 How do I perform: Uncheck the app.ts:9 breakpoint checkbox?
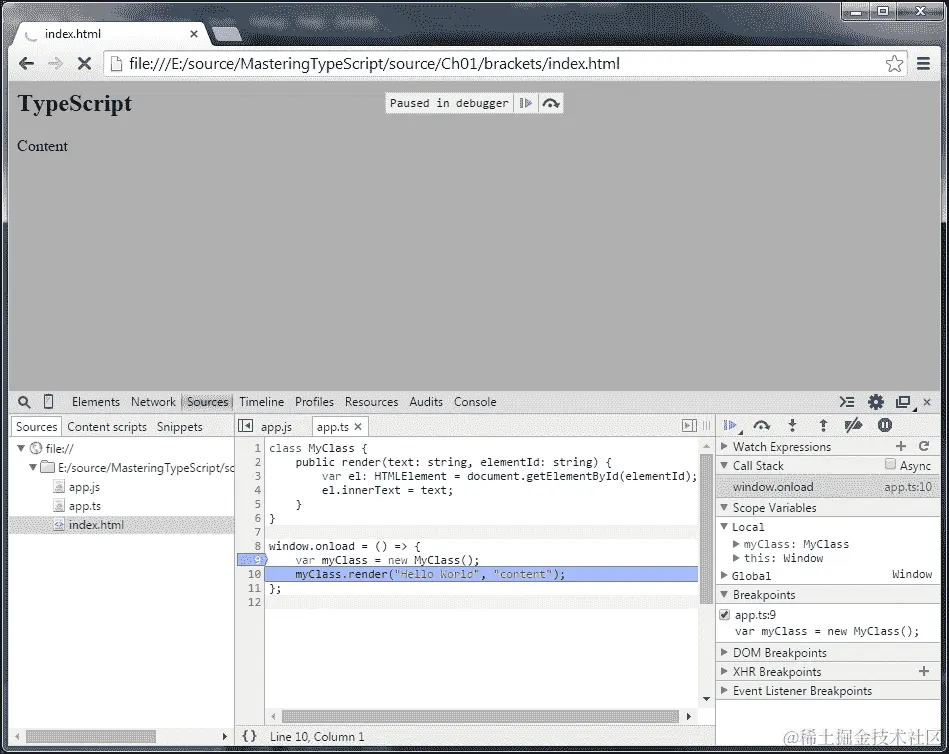(724, 615)
